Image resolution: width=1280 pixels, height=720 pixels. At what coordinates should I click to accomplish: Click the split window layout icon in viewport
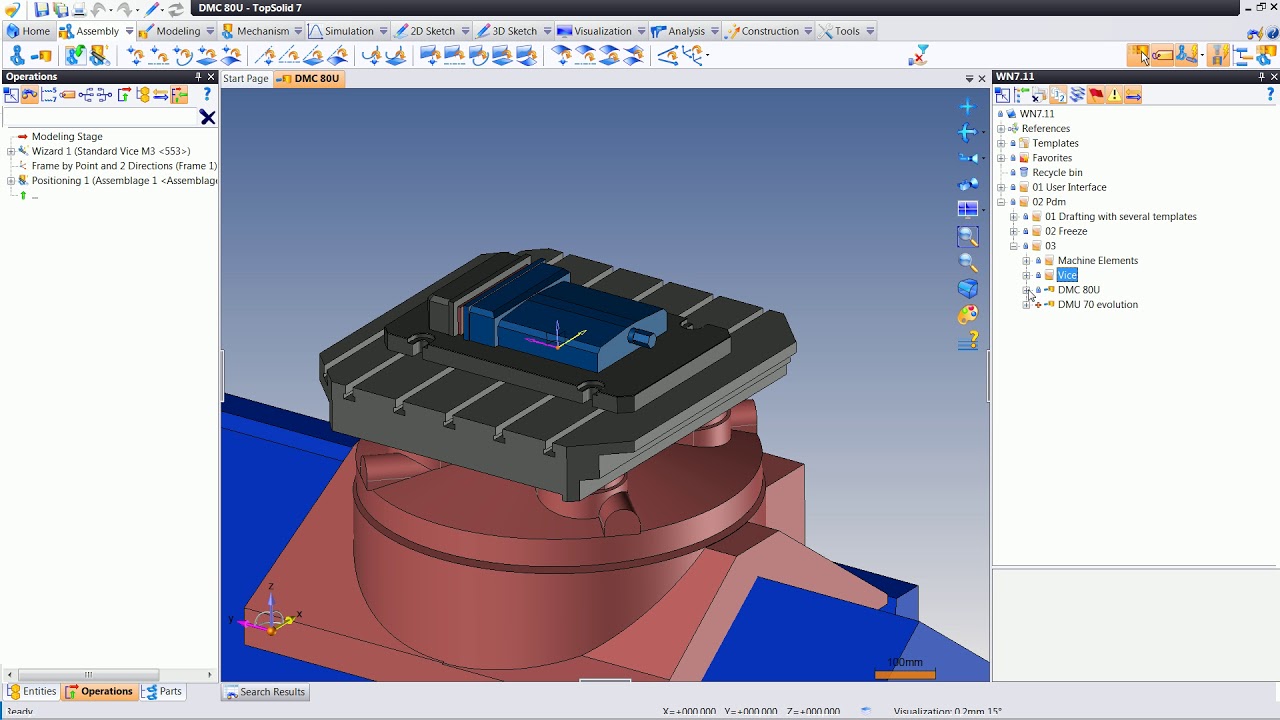(x=968, y=210)
